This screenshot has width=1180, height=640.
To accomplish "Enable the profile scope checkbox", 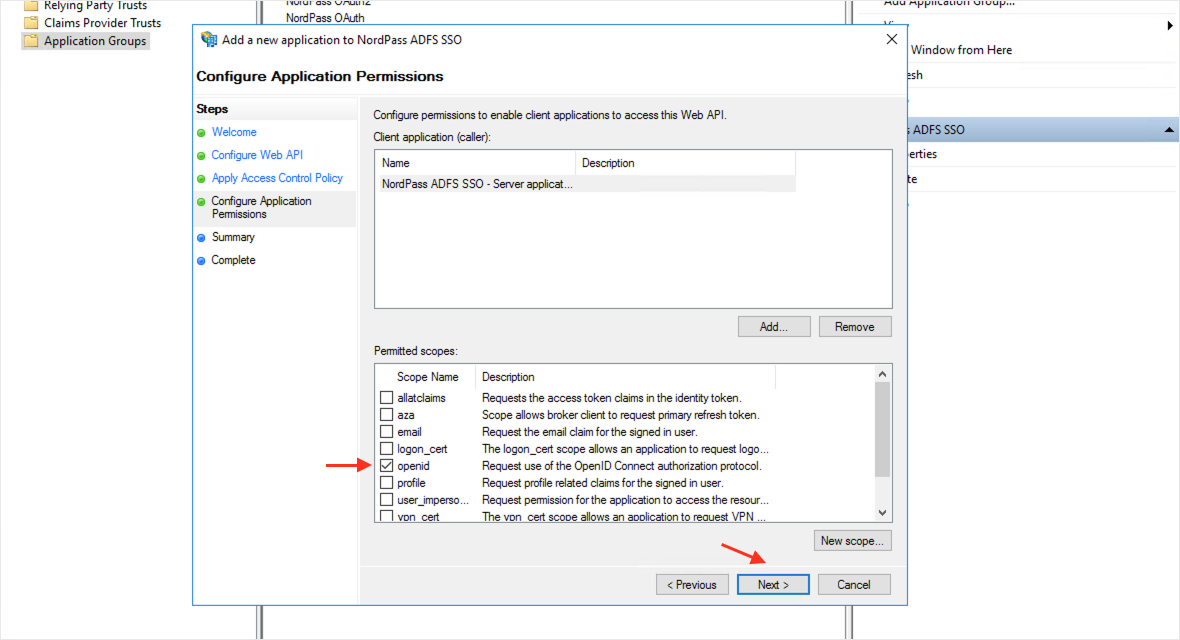I will click(386, 483).
